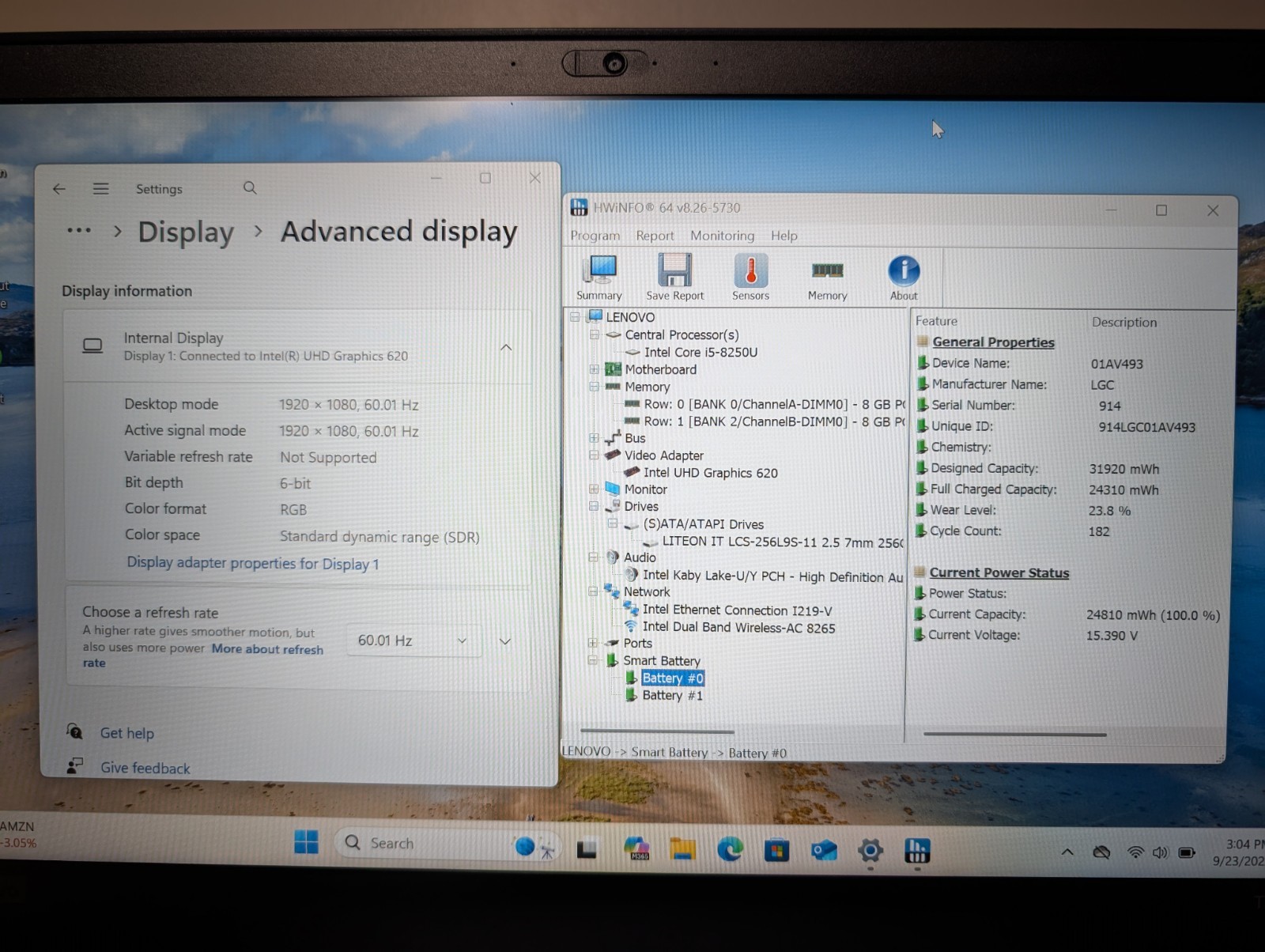Select Battery #1 in the tree

pyautogui.click(x=672, y=696)
